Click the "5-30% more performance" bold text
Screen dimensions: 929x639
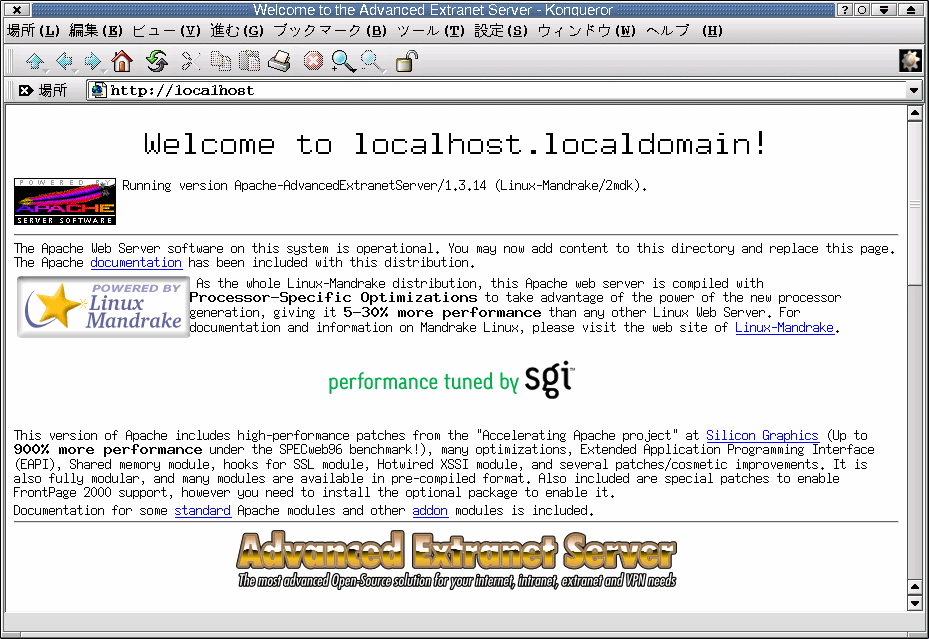442,312
